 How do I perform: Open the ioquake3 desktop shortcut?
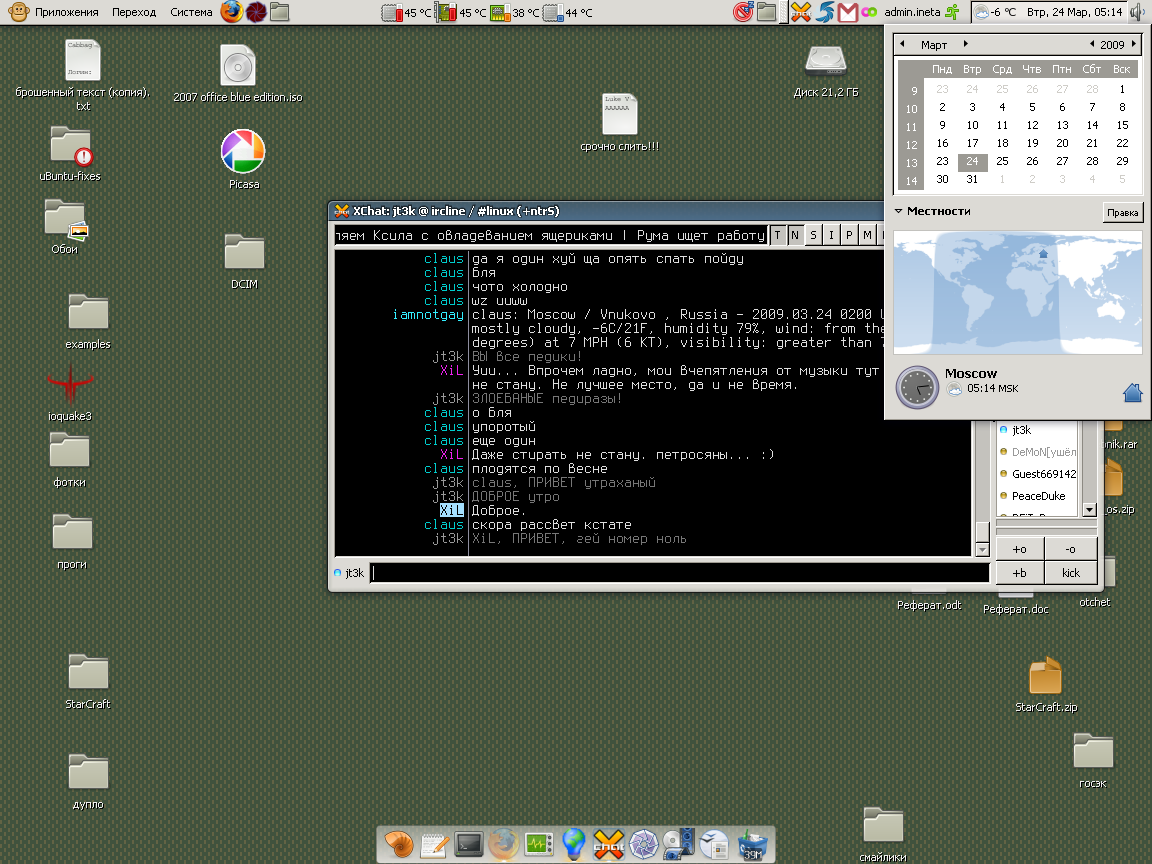point(69,385)
